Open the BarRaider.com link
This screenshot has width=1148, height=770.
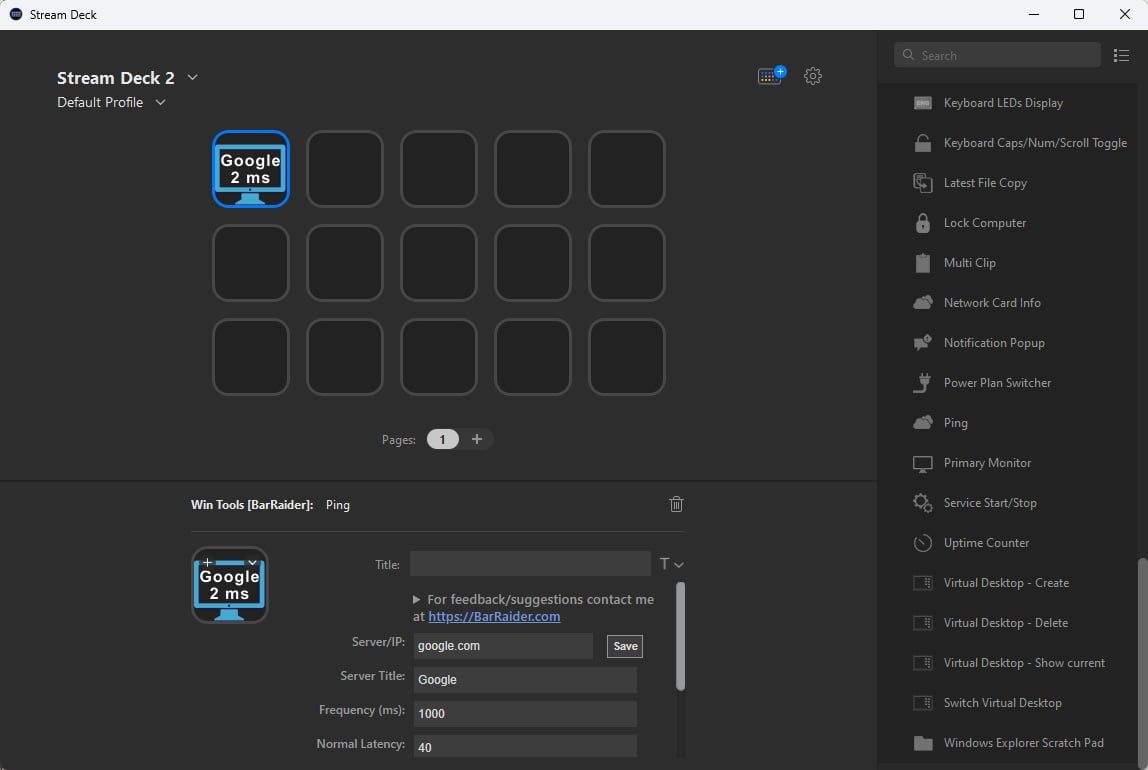point(494,617)
